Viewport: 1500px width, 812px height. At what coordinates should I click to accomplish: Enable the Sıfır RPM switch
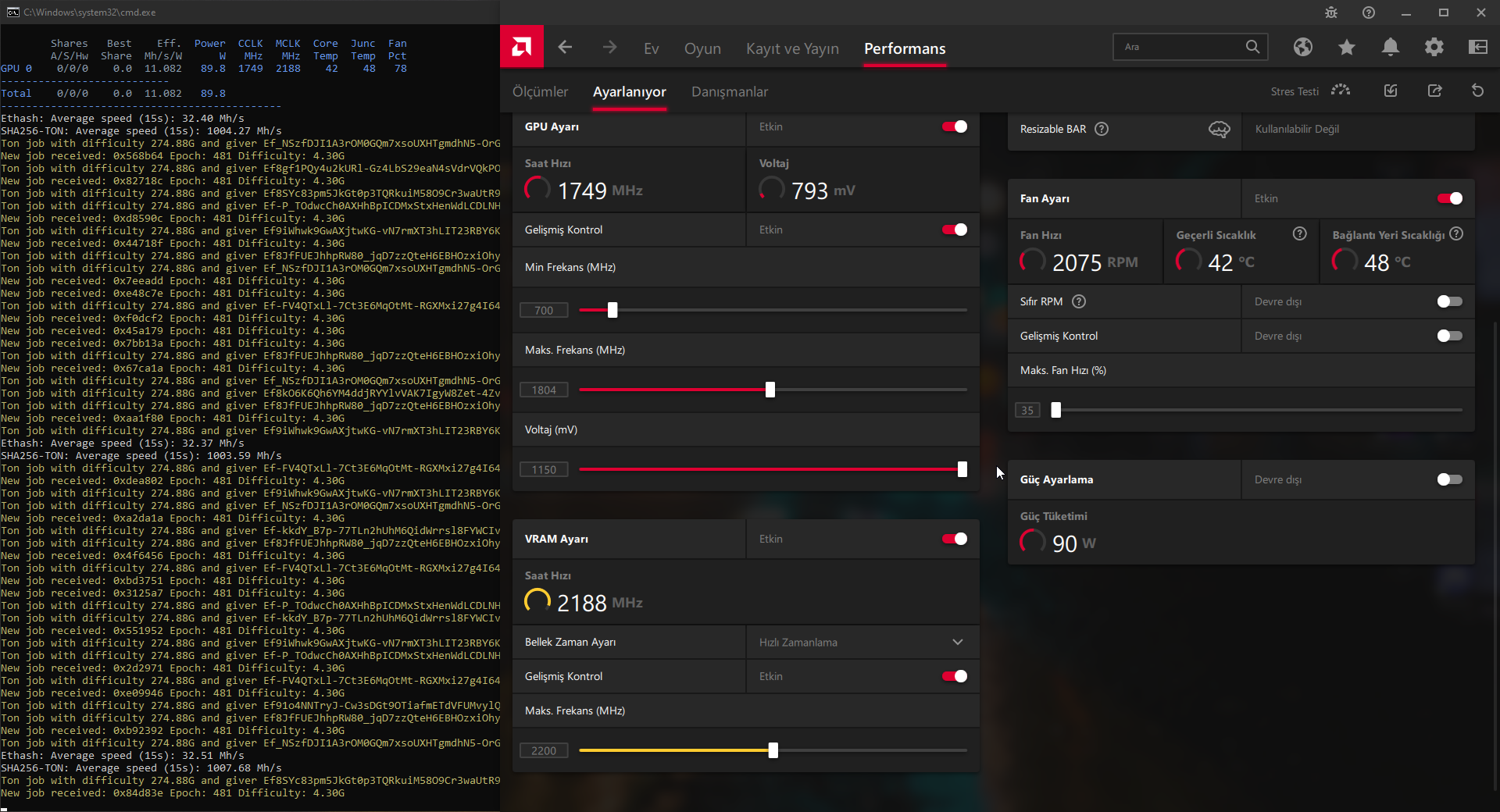pos(1450,301)
